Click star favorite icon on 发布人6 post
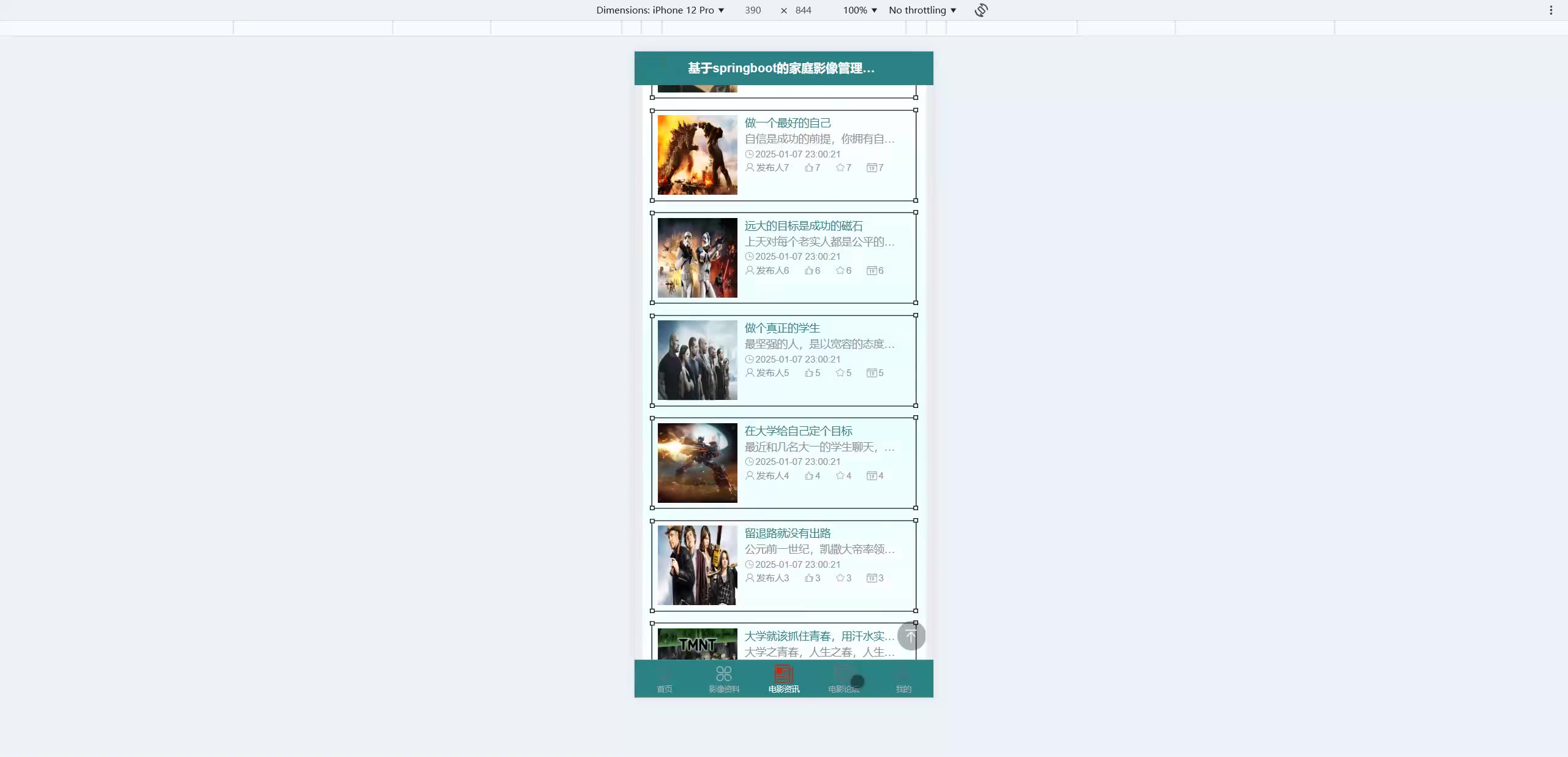Screen dimensions: 1568x757 (840, 270)
